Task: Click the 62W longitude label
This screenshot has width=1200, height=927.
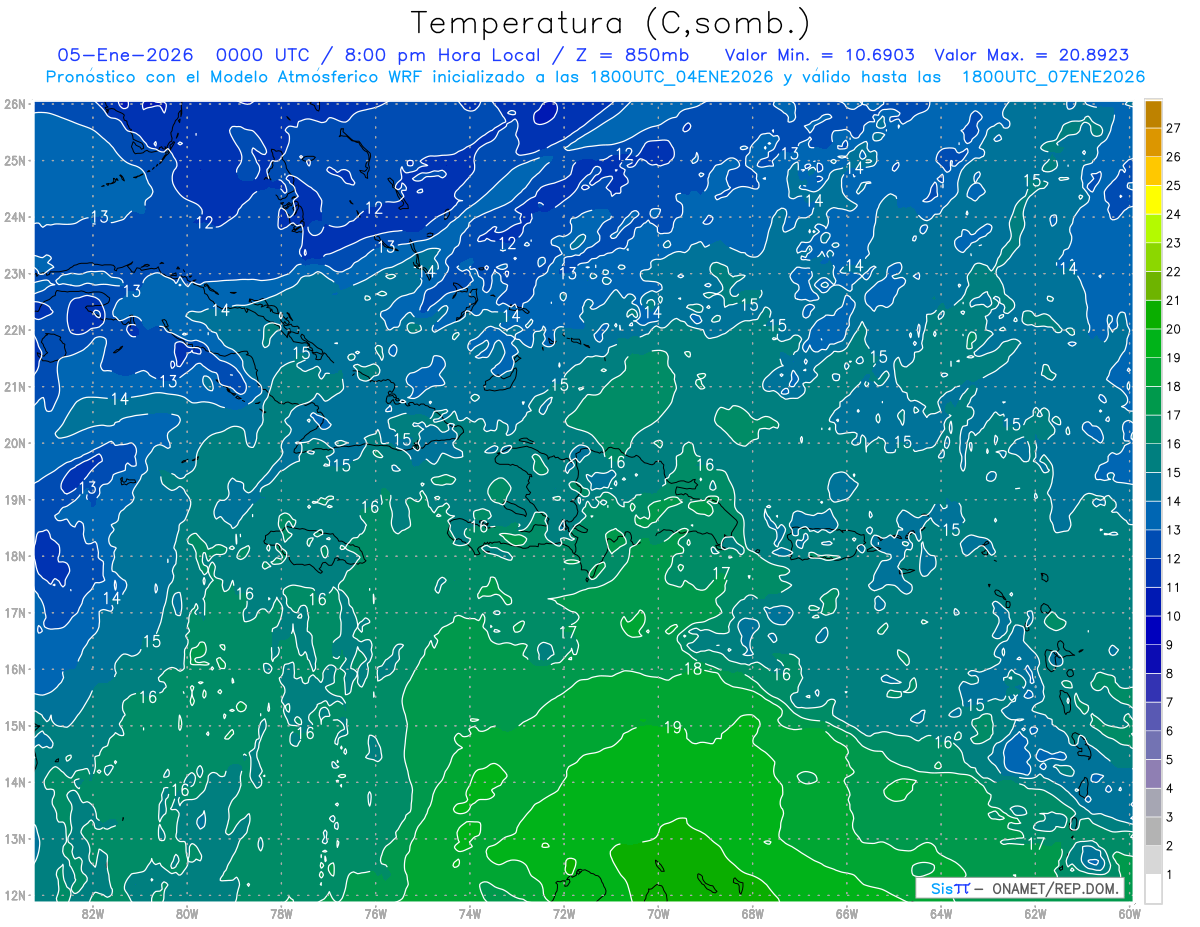Action: (1035, 912)
